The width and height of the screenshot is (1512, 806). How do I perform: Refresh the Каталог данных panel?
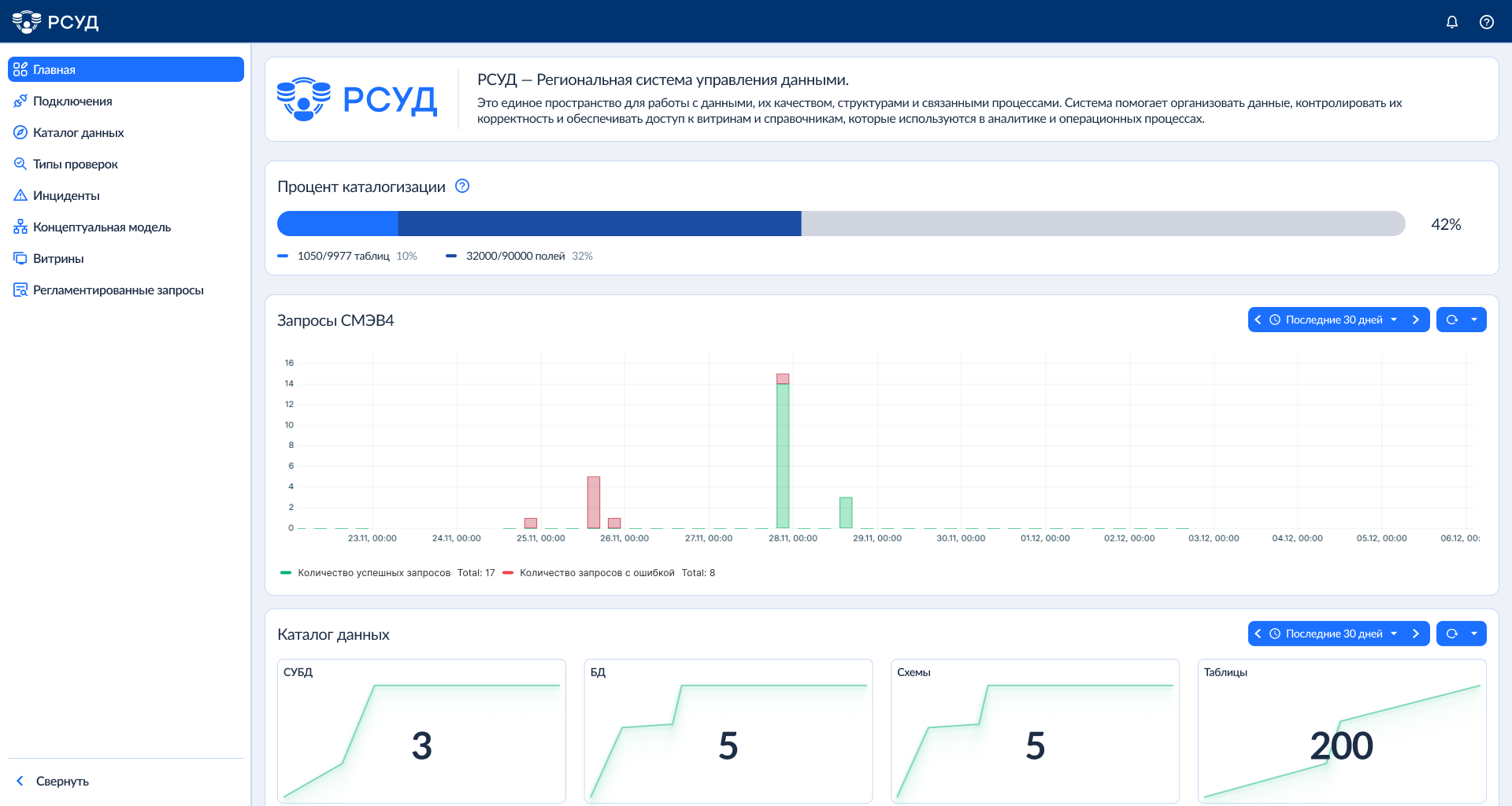(1452, 634)
